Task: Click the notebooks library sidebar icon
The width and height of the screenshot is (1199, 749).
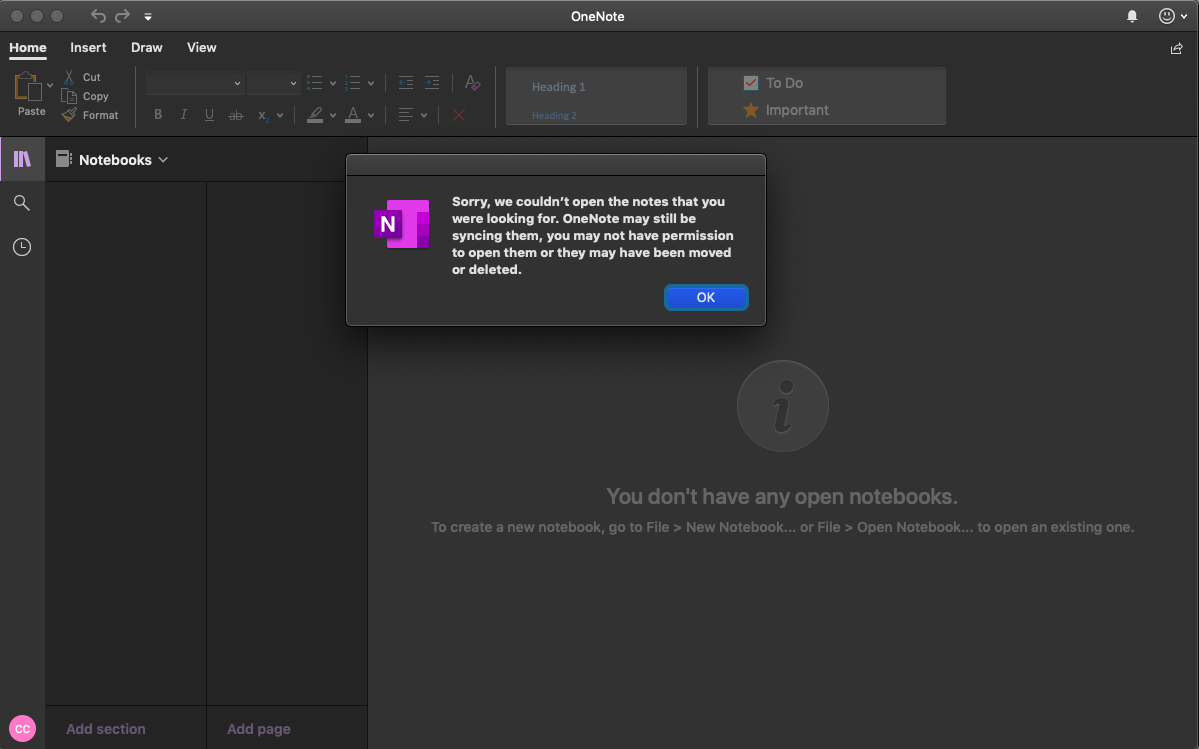Action: (x=22, y=159)
